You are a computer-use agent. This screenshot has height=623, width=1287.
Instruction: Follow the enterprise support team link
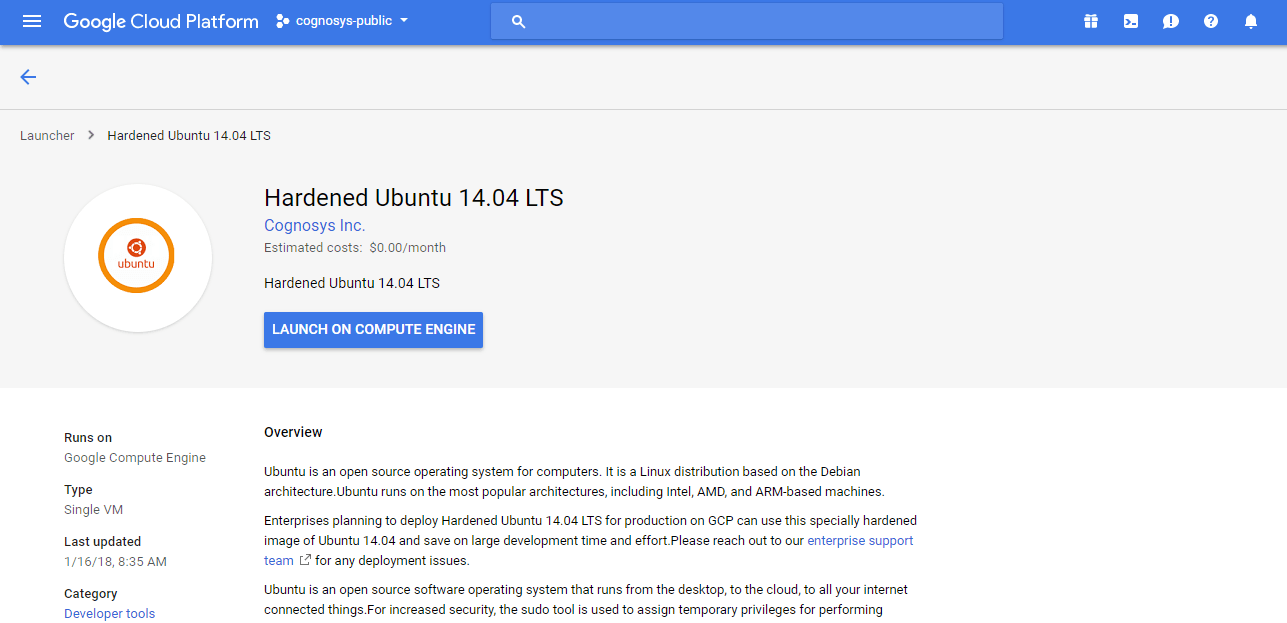(x=859, y=541)
